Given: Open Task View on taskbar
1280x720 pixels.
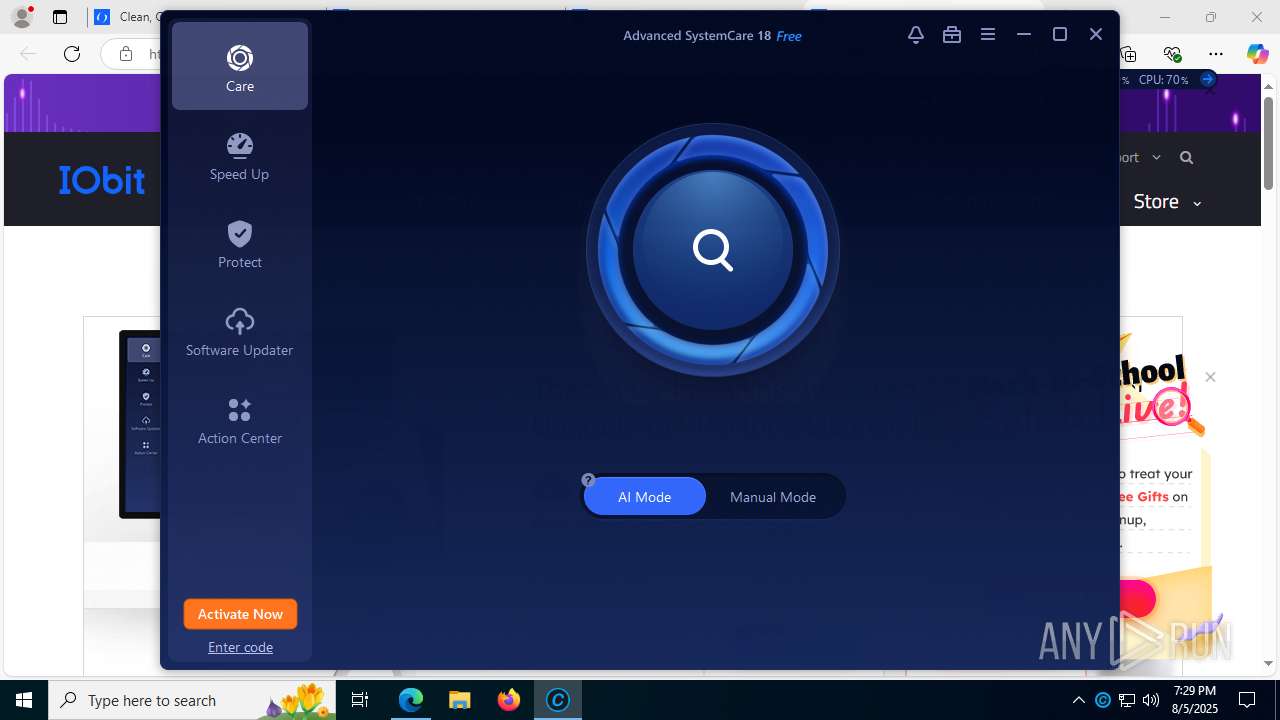Looking at the screenshot, I should point(360,700).
